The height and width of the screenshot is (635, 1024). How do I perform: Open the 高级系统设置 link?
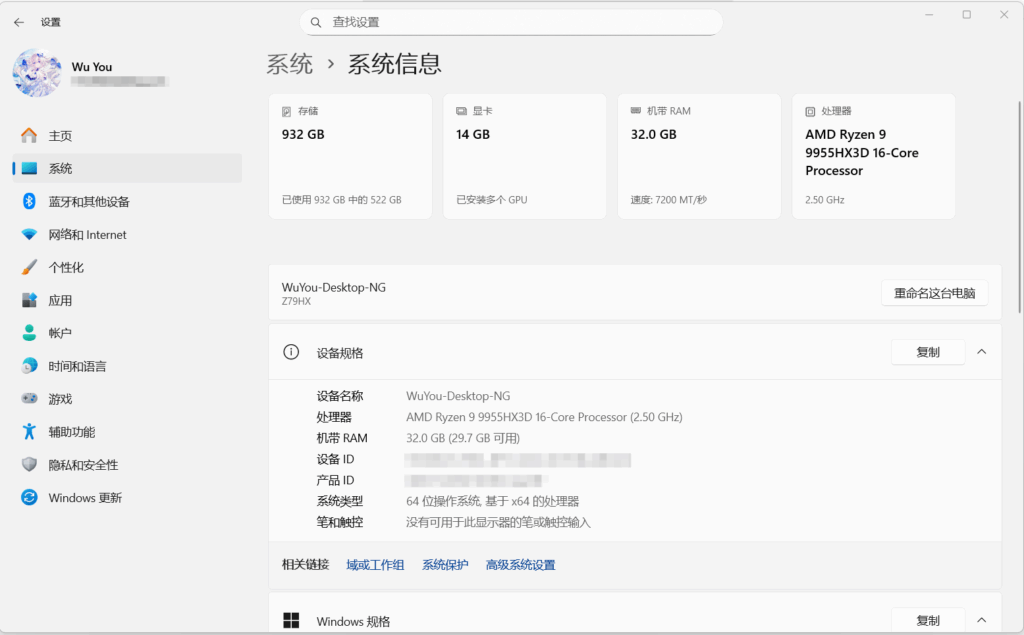[x=520, y=565]
